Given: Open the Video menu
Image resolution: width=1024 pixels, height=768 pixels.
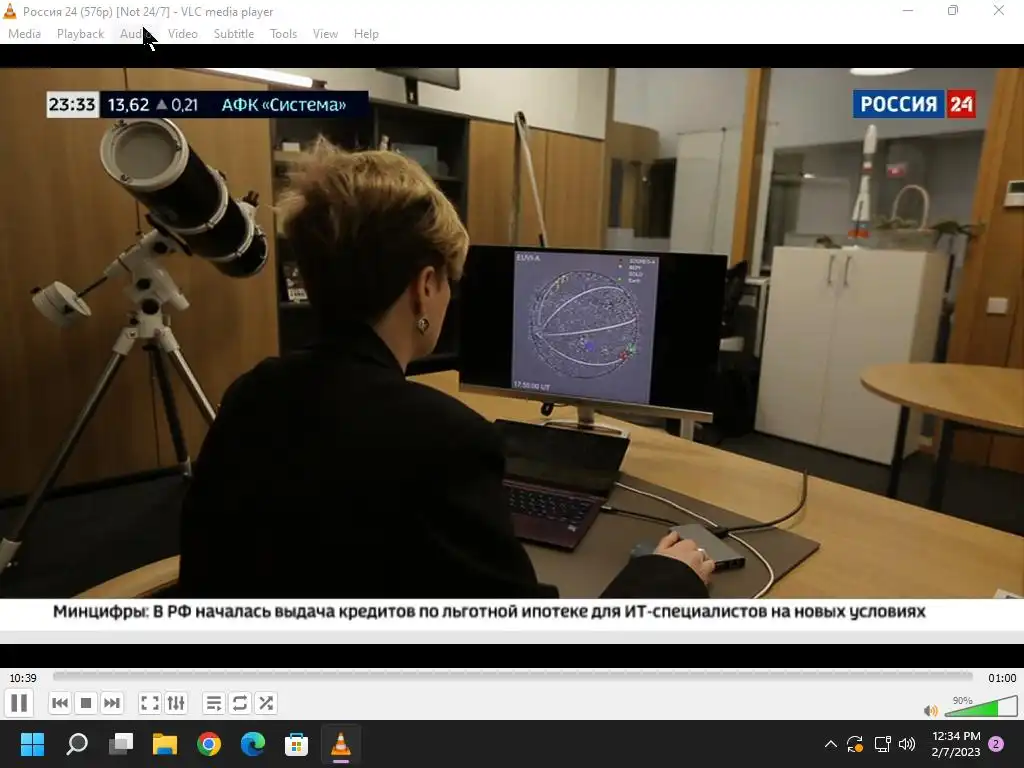Looking at the screenshot, I should [x=183, y=34].
